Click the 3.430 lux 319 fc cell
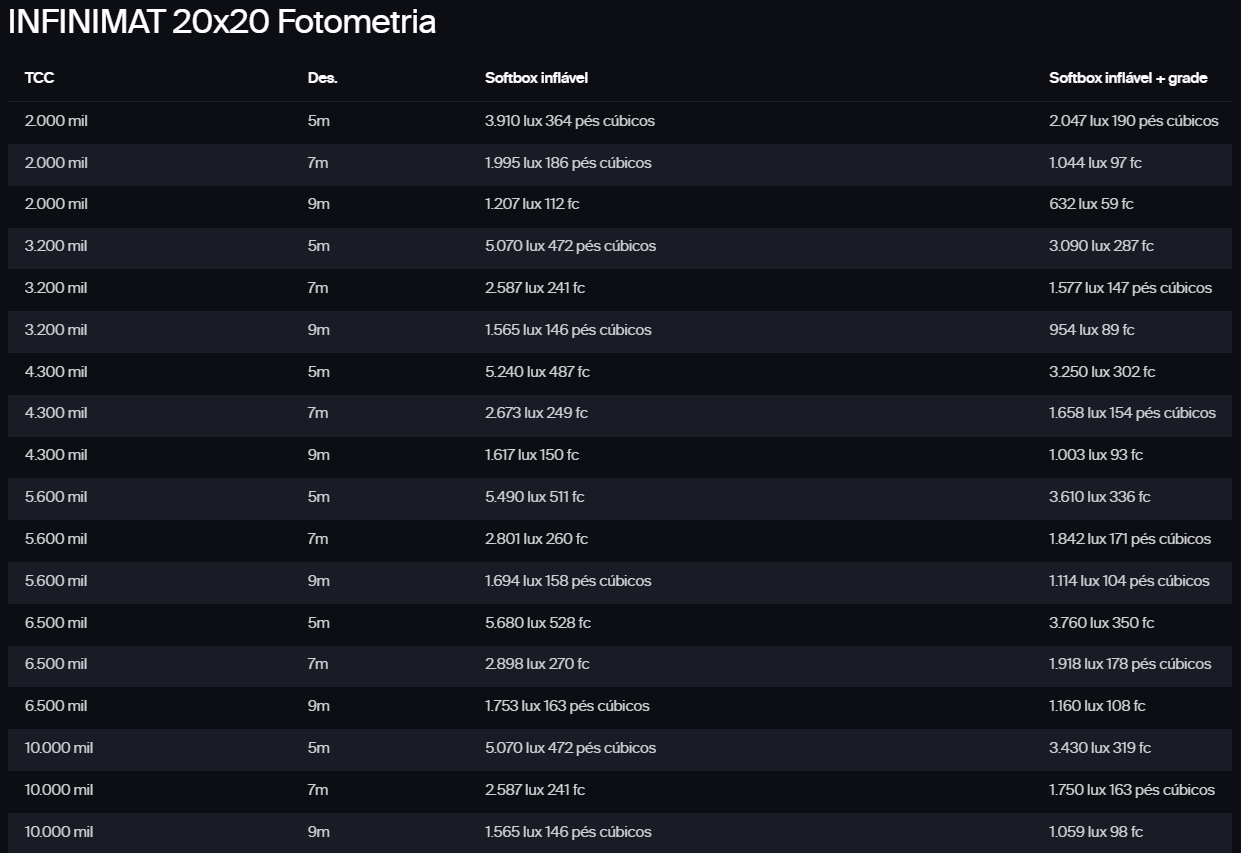Screen dimensions: 1241x853 click(x=1100, y=748)
